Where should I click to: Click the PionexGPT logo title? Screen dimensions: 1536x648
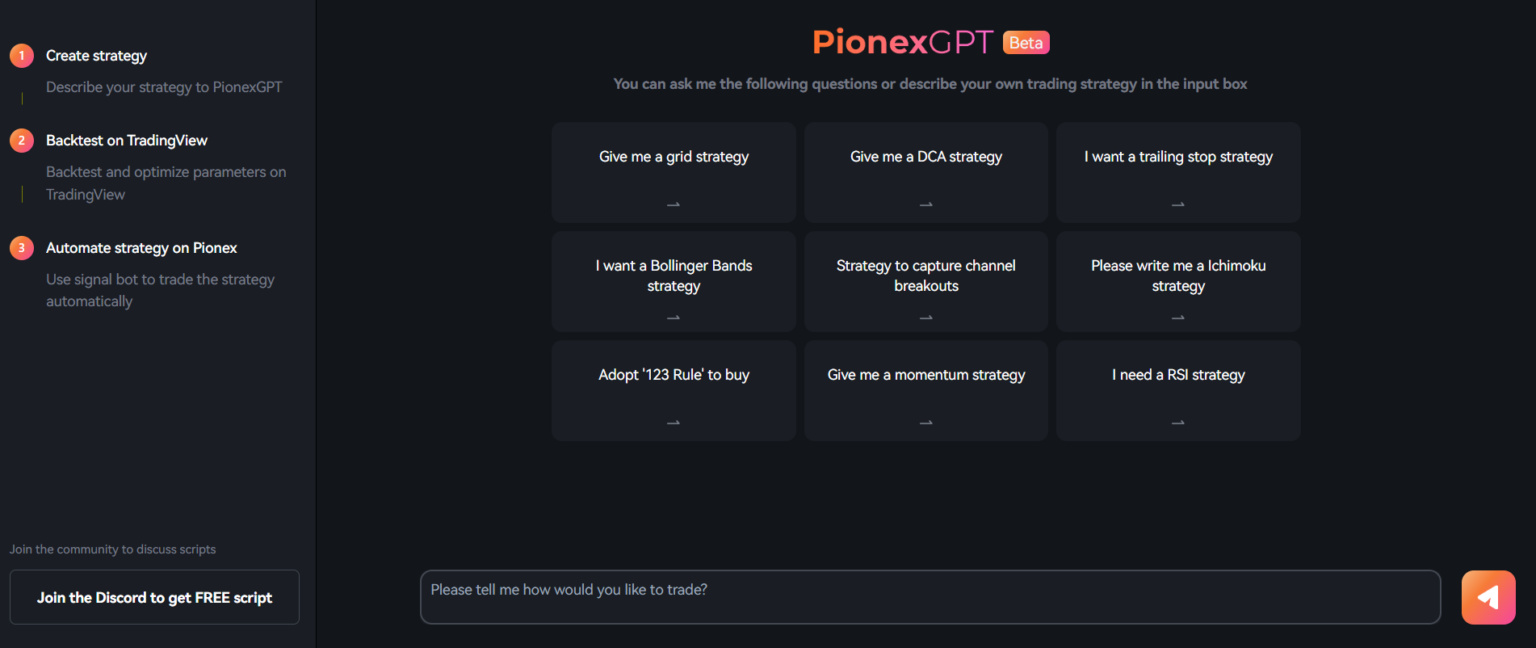pos(903,43)
